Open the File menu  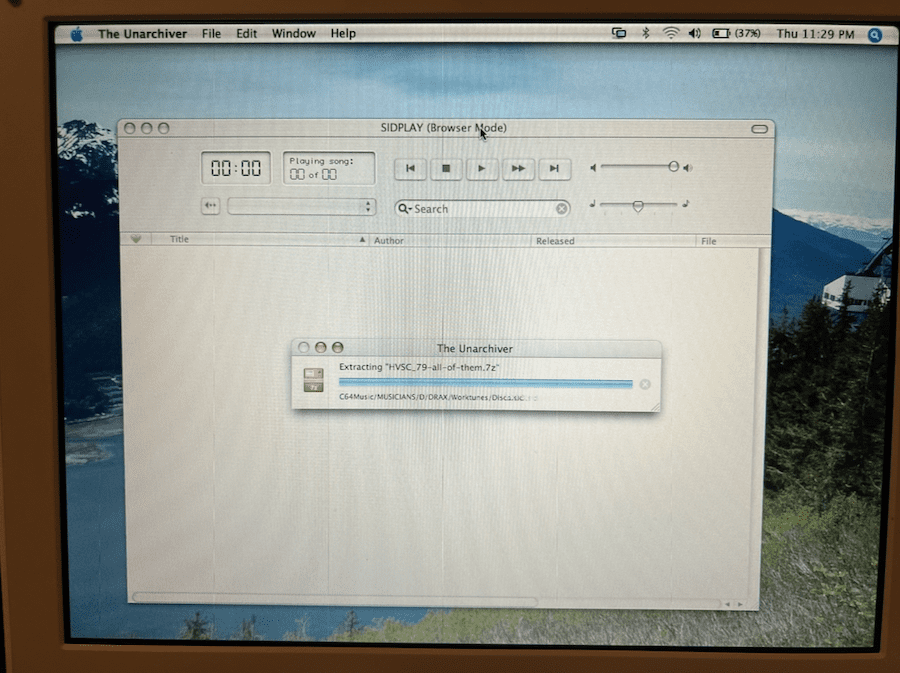click(211, 34)
